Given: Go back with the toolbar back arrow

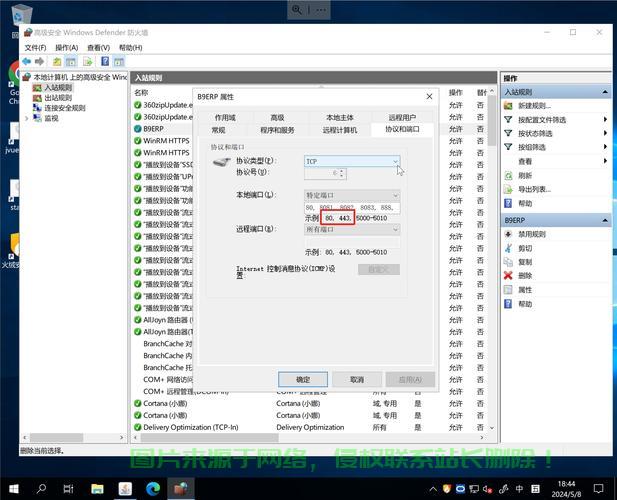Looking at the screenshot, I should [26, 61].
